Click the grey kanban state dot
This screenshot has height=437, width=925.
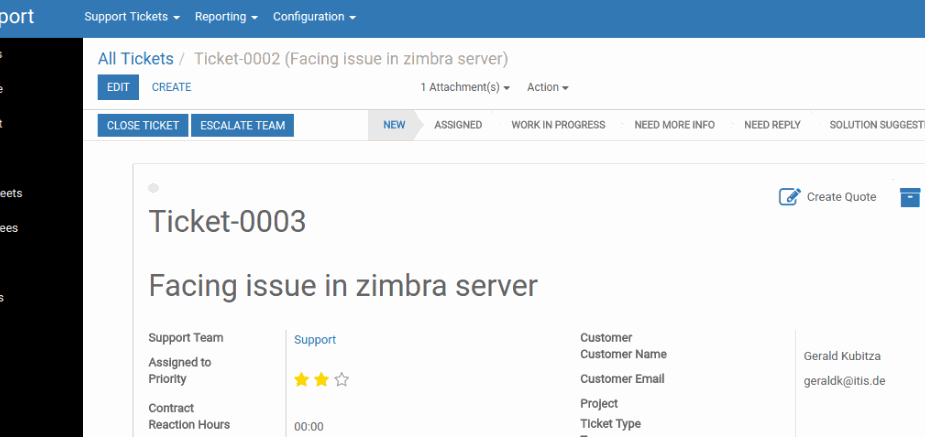click(153, 188)
